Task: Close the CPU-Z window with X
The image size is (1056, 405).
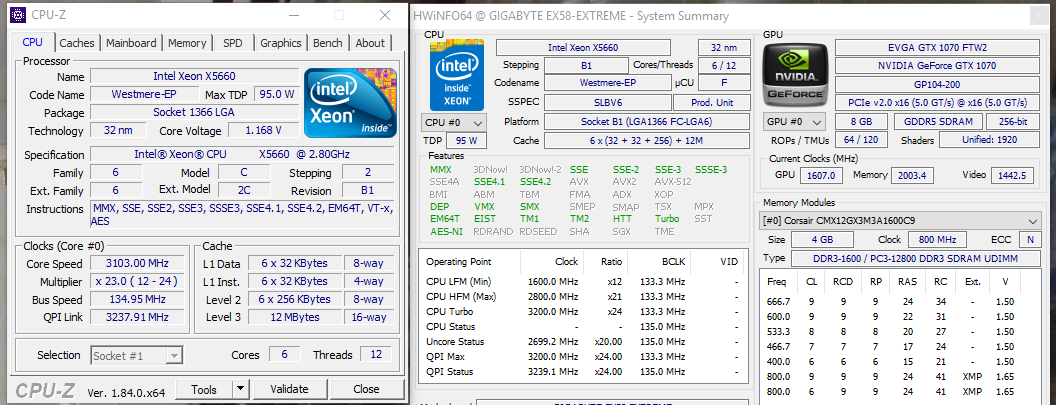Action: (385, 15)
